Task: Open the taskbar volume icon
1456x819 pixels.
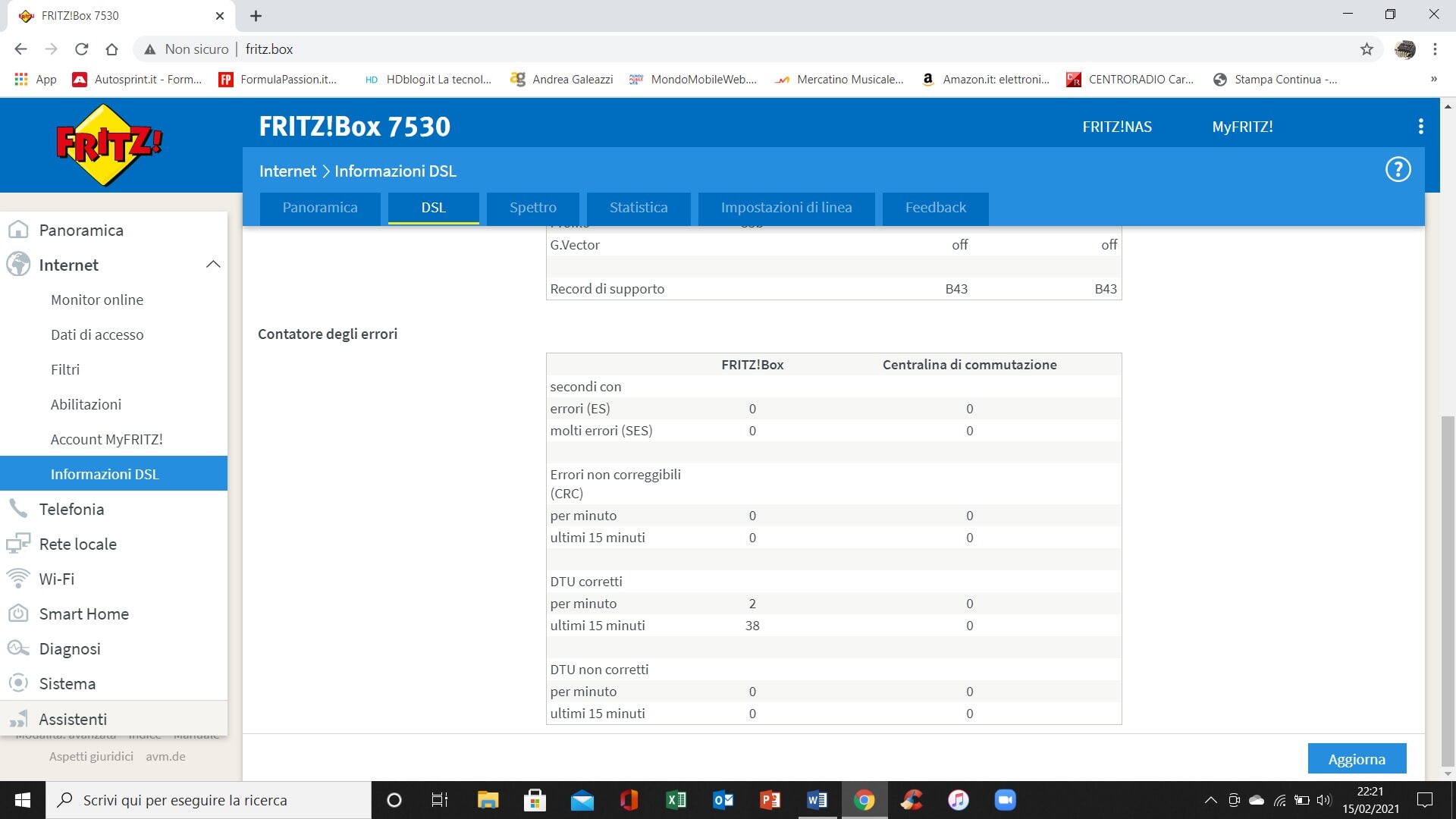Action: point(1324,800)
